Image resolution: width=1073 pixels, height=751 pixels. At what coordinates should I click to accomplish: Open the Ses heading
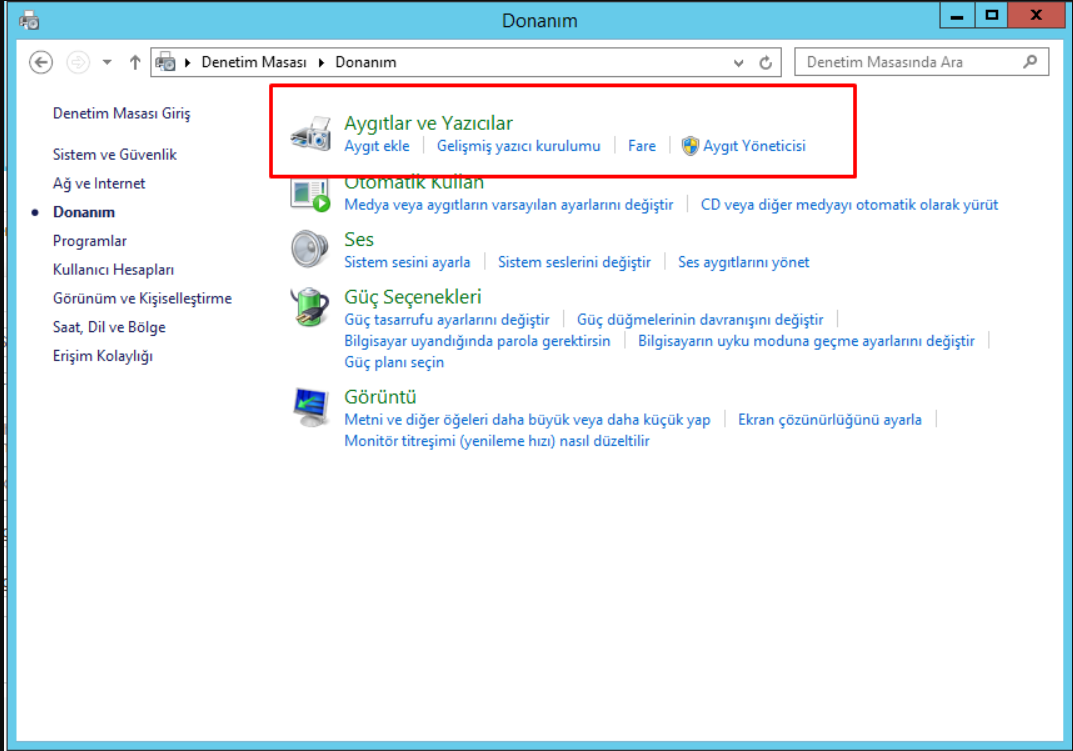pyautogui.click(x=359, y=240)
